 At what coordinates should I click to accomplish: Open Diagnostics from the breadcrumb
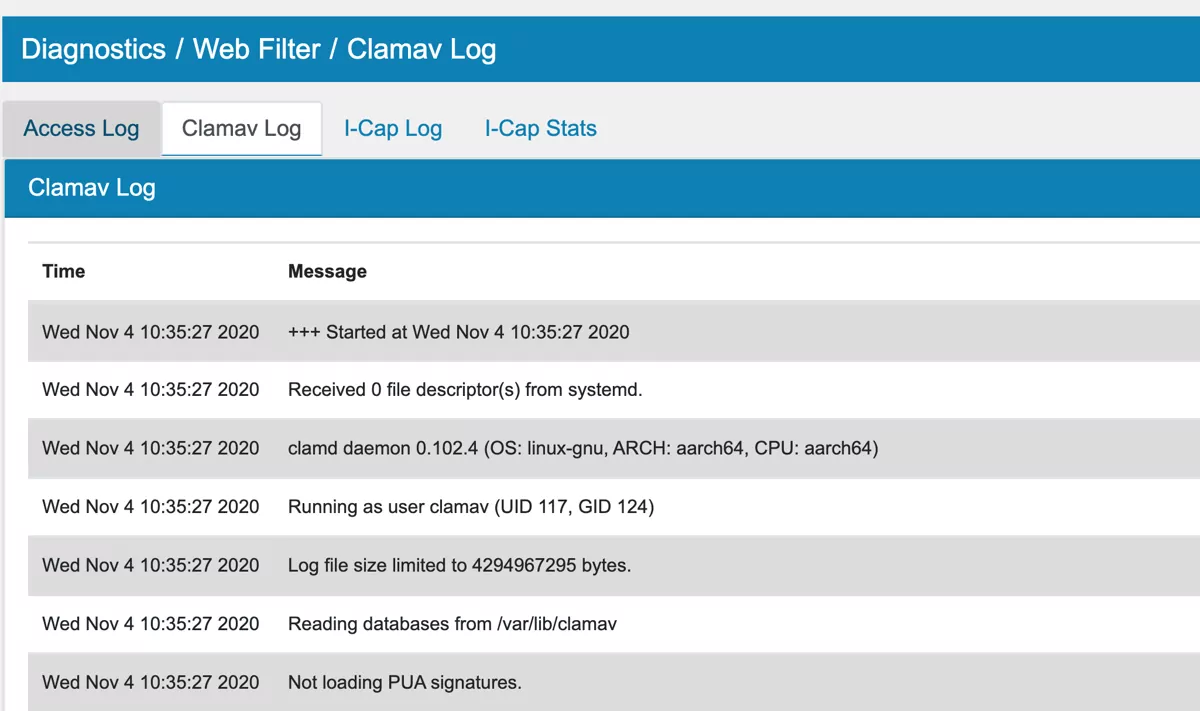click(x=93, y=49)
